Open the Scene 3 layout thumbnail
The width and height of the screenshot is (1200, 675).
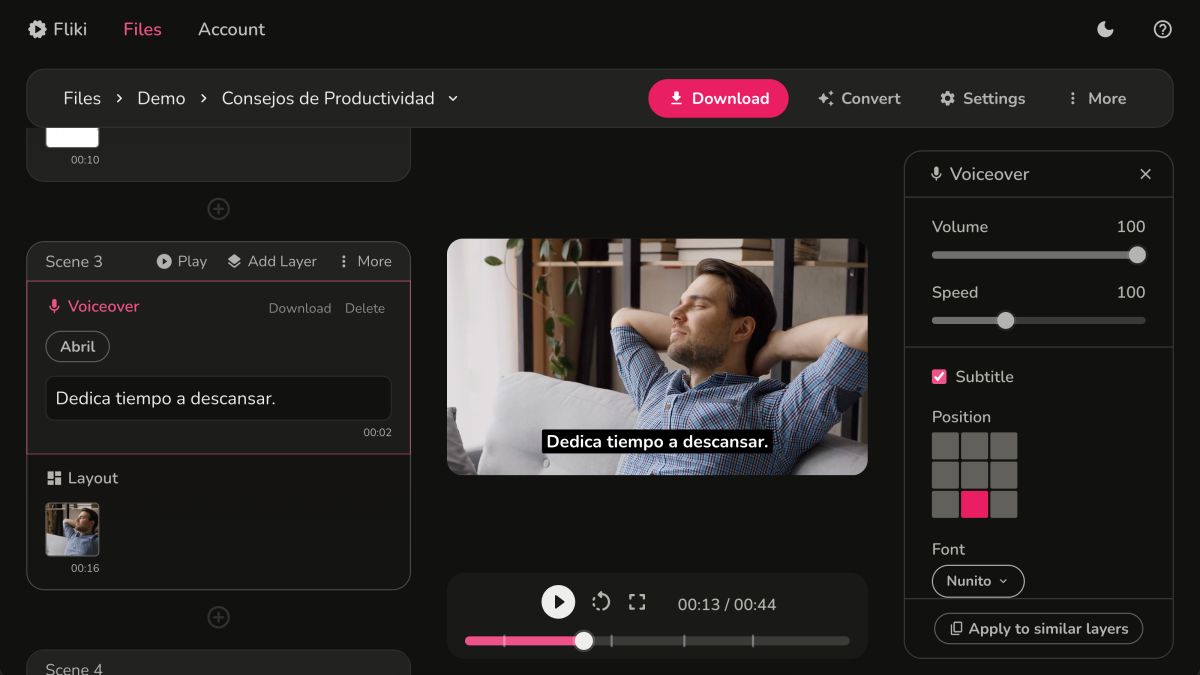click(72, 529)
